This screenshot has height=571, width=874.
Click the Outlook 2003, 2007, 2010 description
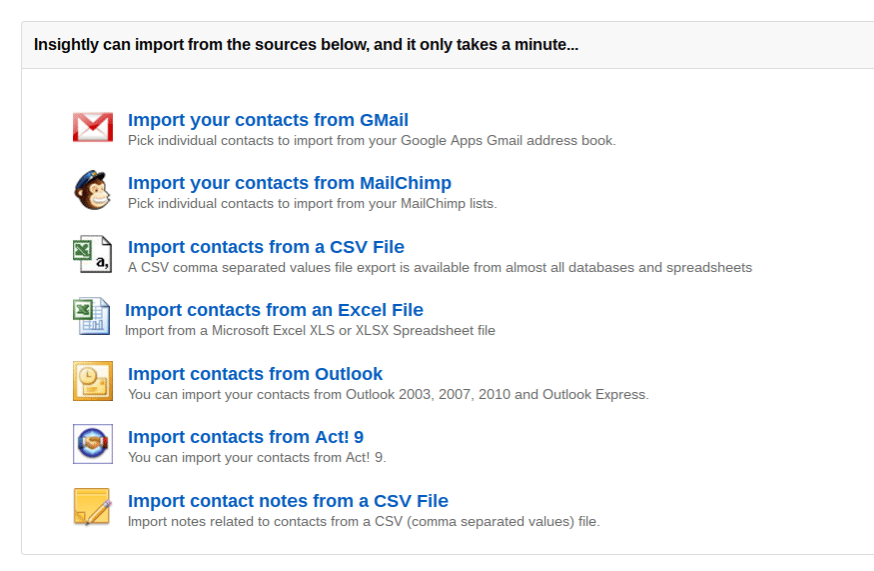tap(388, 395)
